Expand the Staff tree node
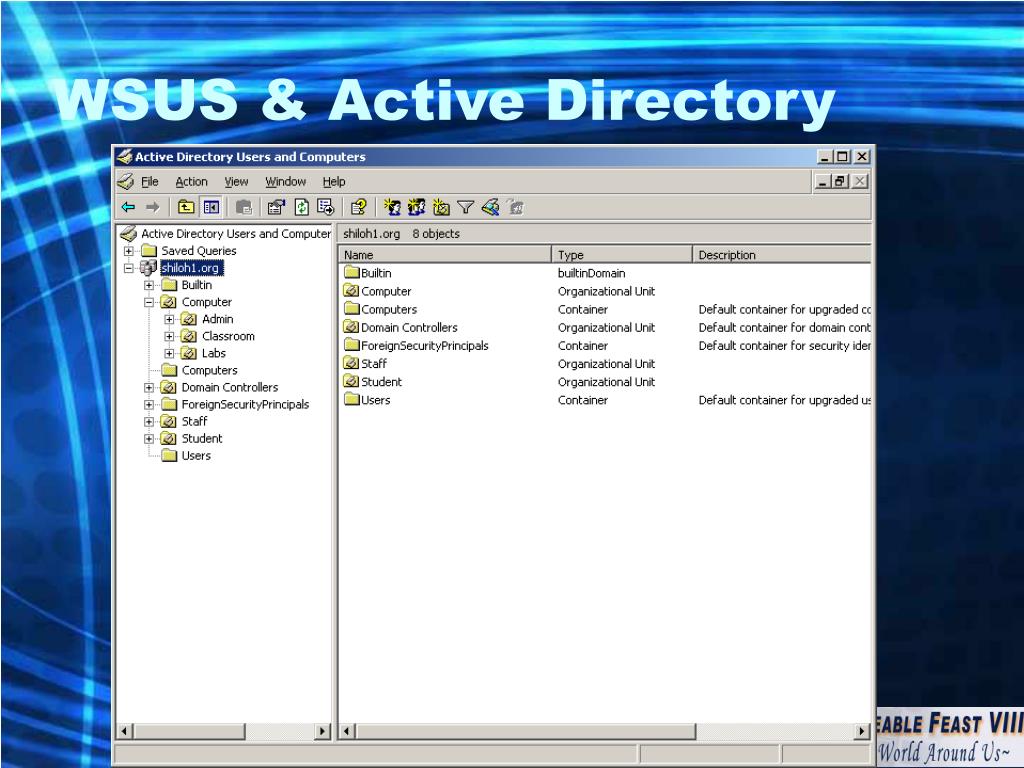Image resolution: width=1024 pixels, height=768 pixels. click(149, 421)
